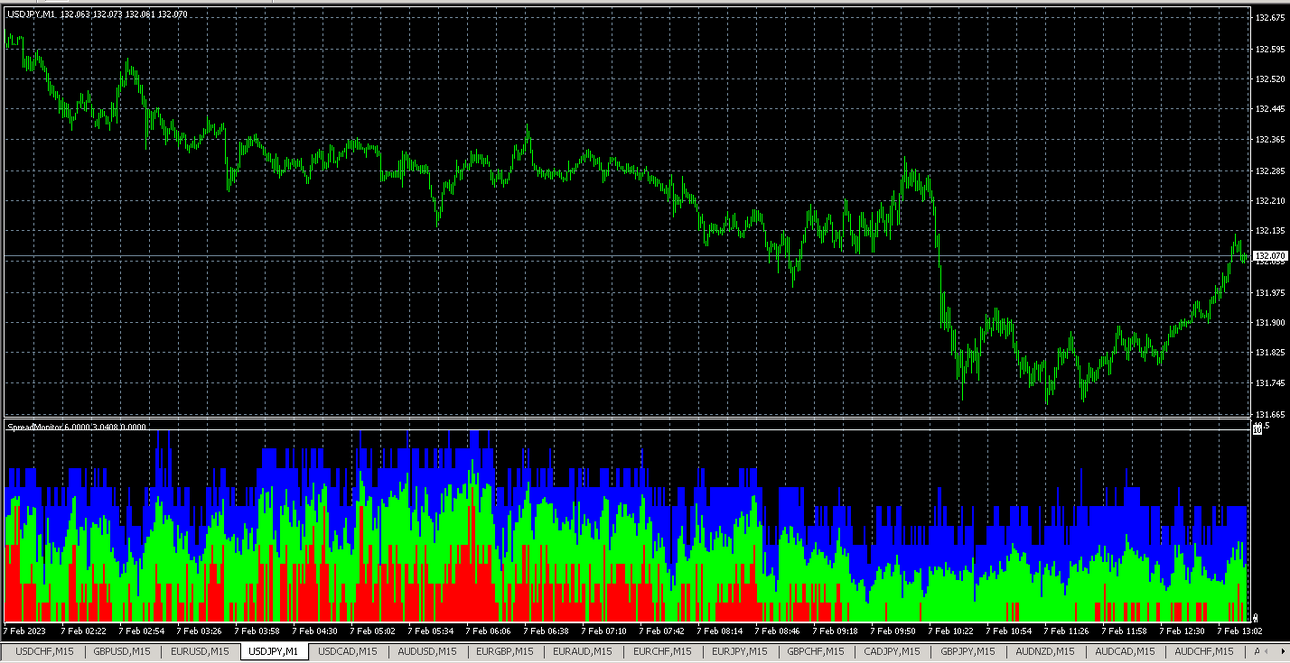
Task: Open the GBPUSD,M15 chart tab
Action: (122, 652)
